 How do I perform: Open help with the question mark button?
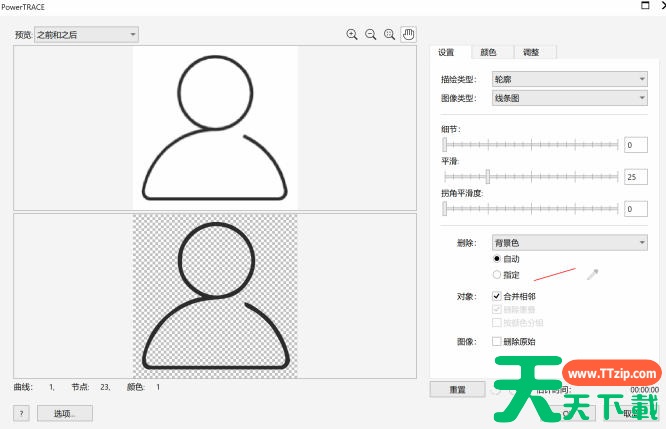21,412
